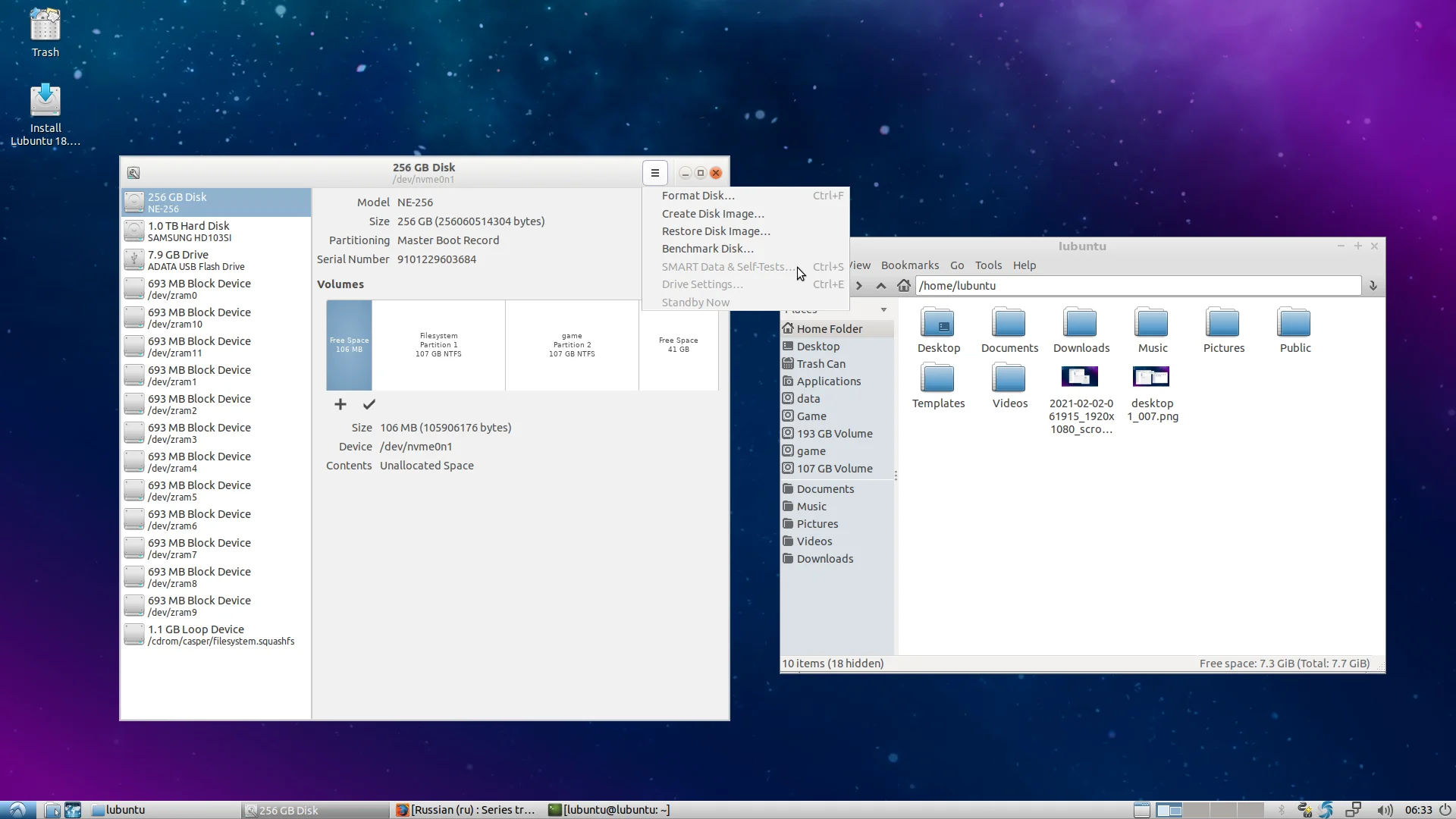Select Benchmark Disk menu entry
The height and width of the screenshot is (819, 1456).
coord(707,249)
